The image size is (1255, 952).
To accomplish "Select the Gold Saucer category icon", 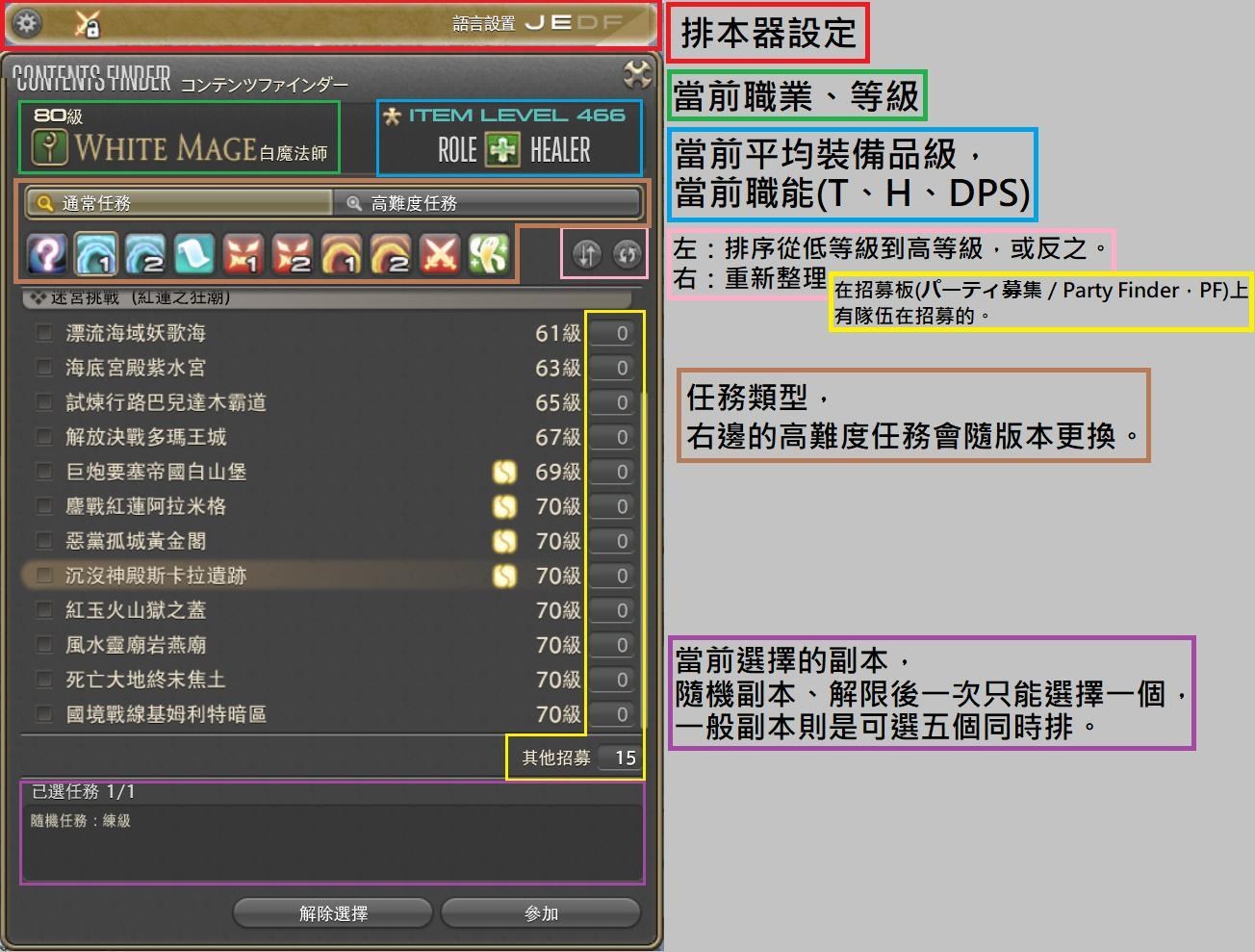I will tap(489, 255).
